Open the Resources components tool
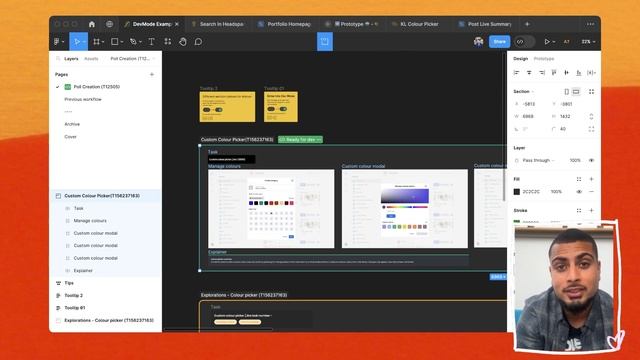 [168, 42]
